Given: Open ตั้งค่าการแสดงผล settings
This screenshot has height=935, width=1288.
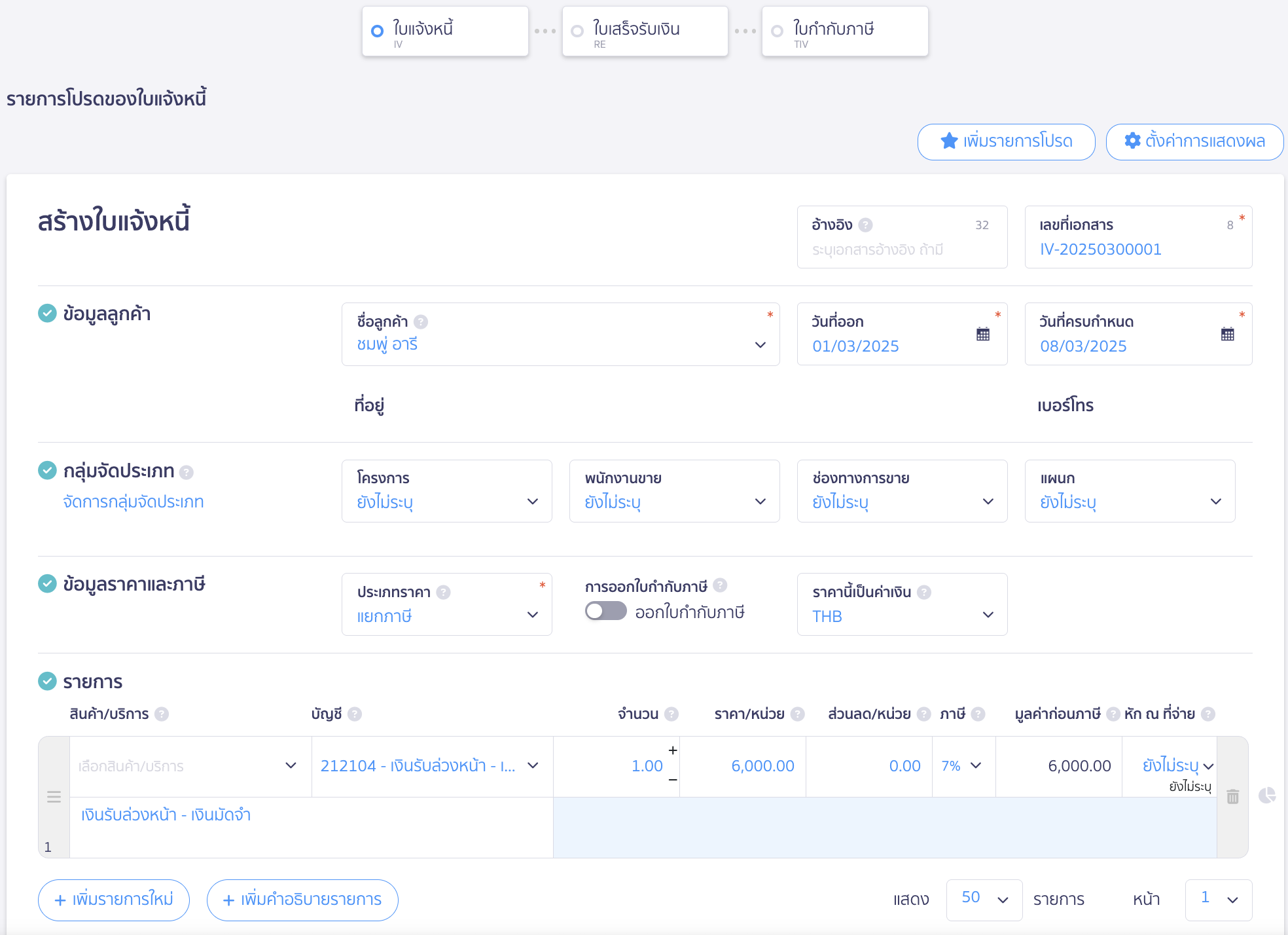Looking at the screenshot, I should pyautogui.click(x=1194, y=141).
